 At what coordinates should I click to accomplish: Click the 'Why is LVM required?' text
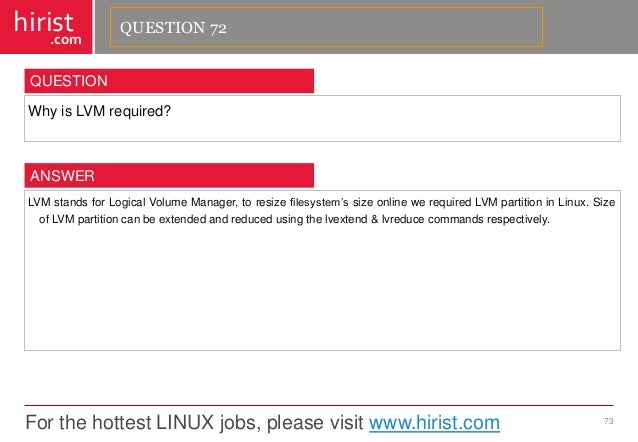pyautogui.click(x=99, y=111)
